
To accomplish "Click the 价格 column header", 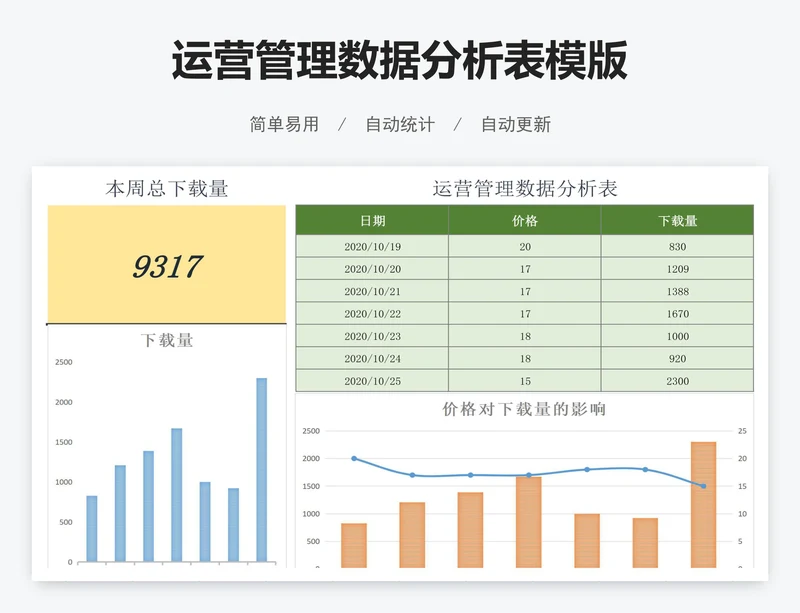I will (x=524, y=220).
